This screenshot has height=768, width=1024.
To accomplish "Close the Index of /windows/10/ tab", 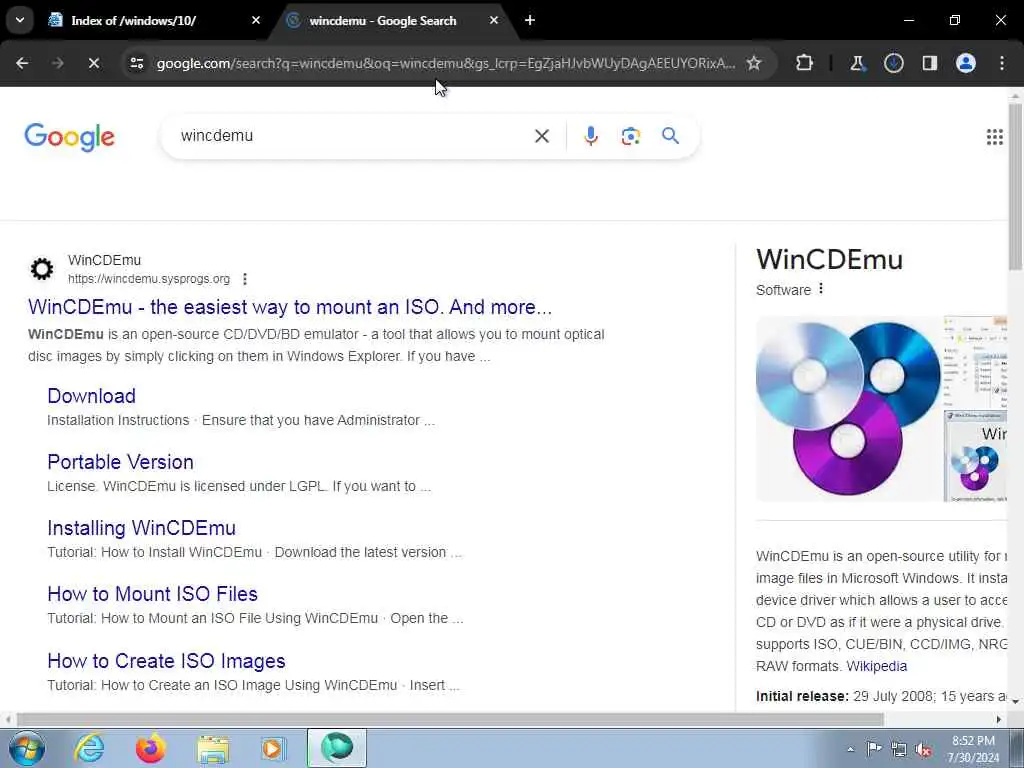I will point(255,20).
